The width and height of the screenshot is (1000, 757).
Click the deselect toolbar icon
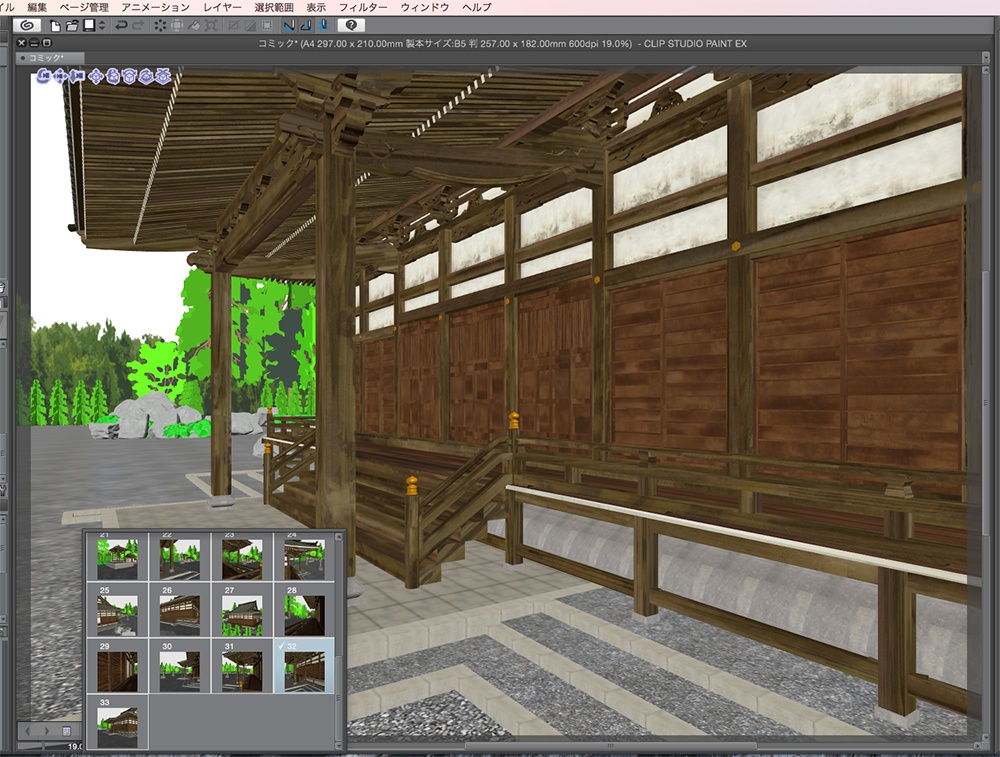pos(233,26)
